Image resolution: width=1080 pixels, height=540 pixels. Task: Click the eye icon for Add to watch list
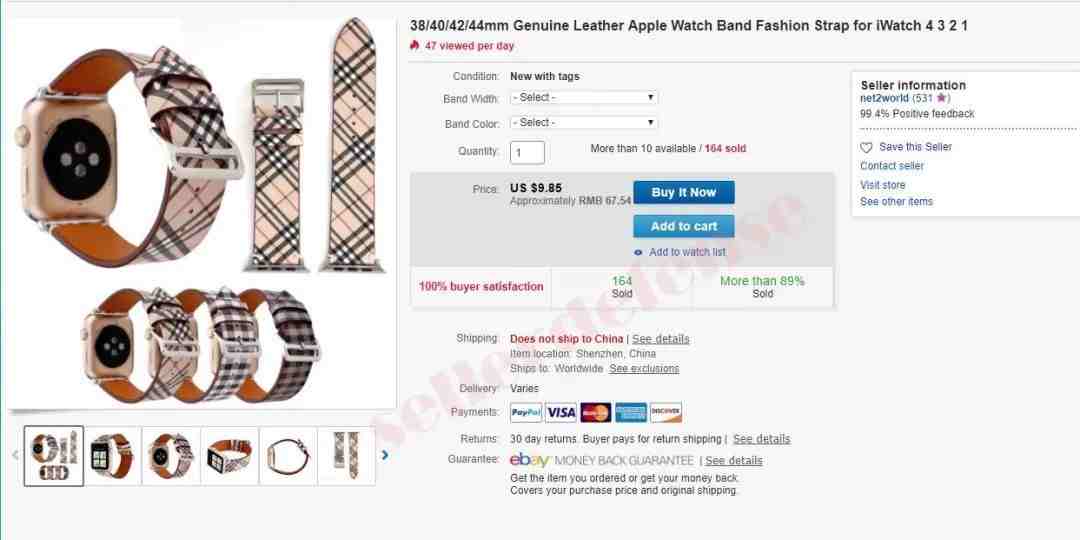click(638, 253)
